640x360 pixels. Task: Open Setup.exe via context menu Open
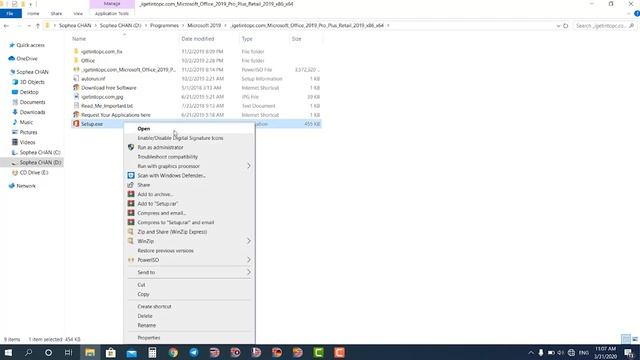pos(144,129)
